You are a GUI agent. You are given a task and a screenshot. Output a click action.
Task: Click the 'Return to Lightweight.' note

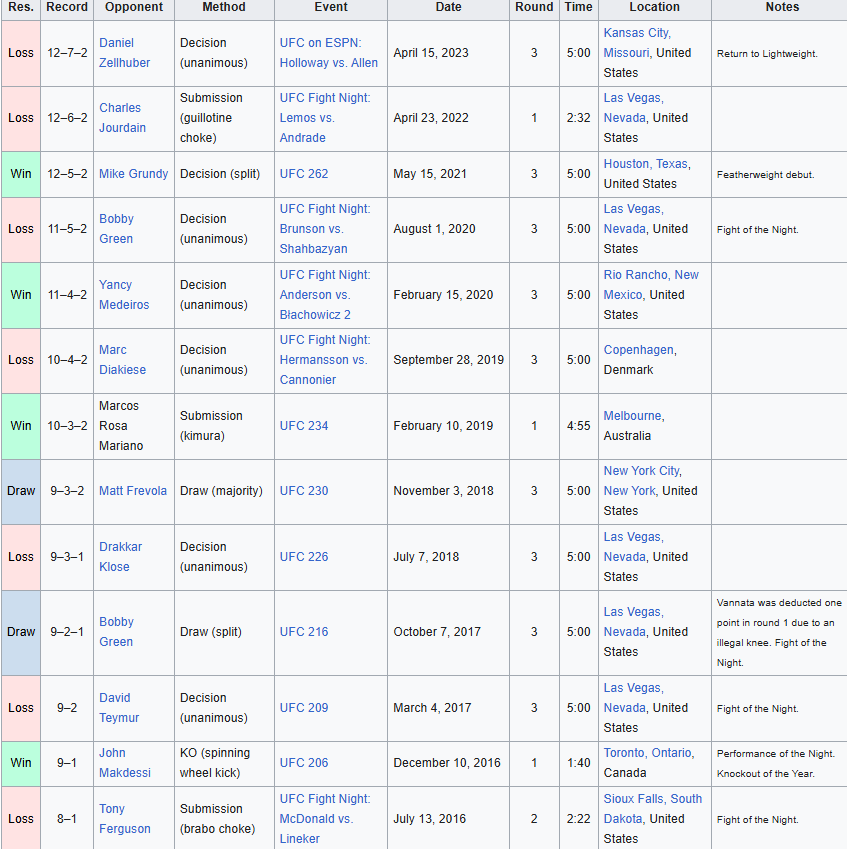(767, 54)
